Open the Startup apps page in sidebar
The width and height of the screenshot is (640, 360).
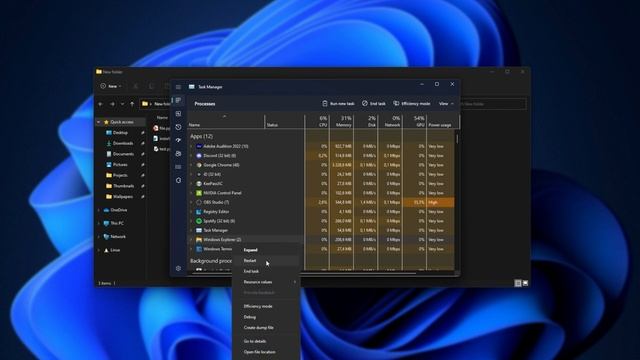click(178, 140)
